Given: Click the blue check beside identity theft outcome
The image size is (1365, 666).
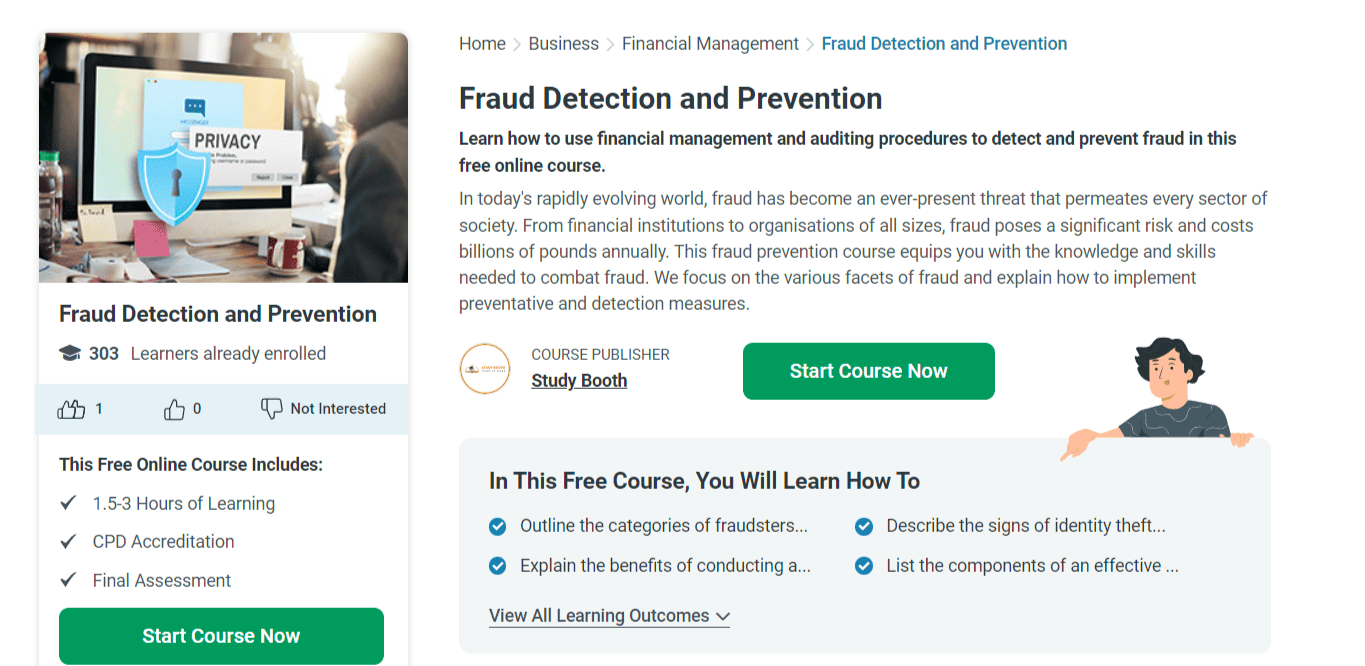Looking at the screenshot, I should click(863, 525).
